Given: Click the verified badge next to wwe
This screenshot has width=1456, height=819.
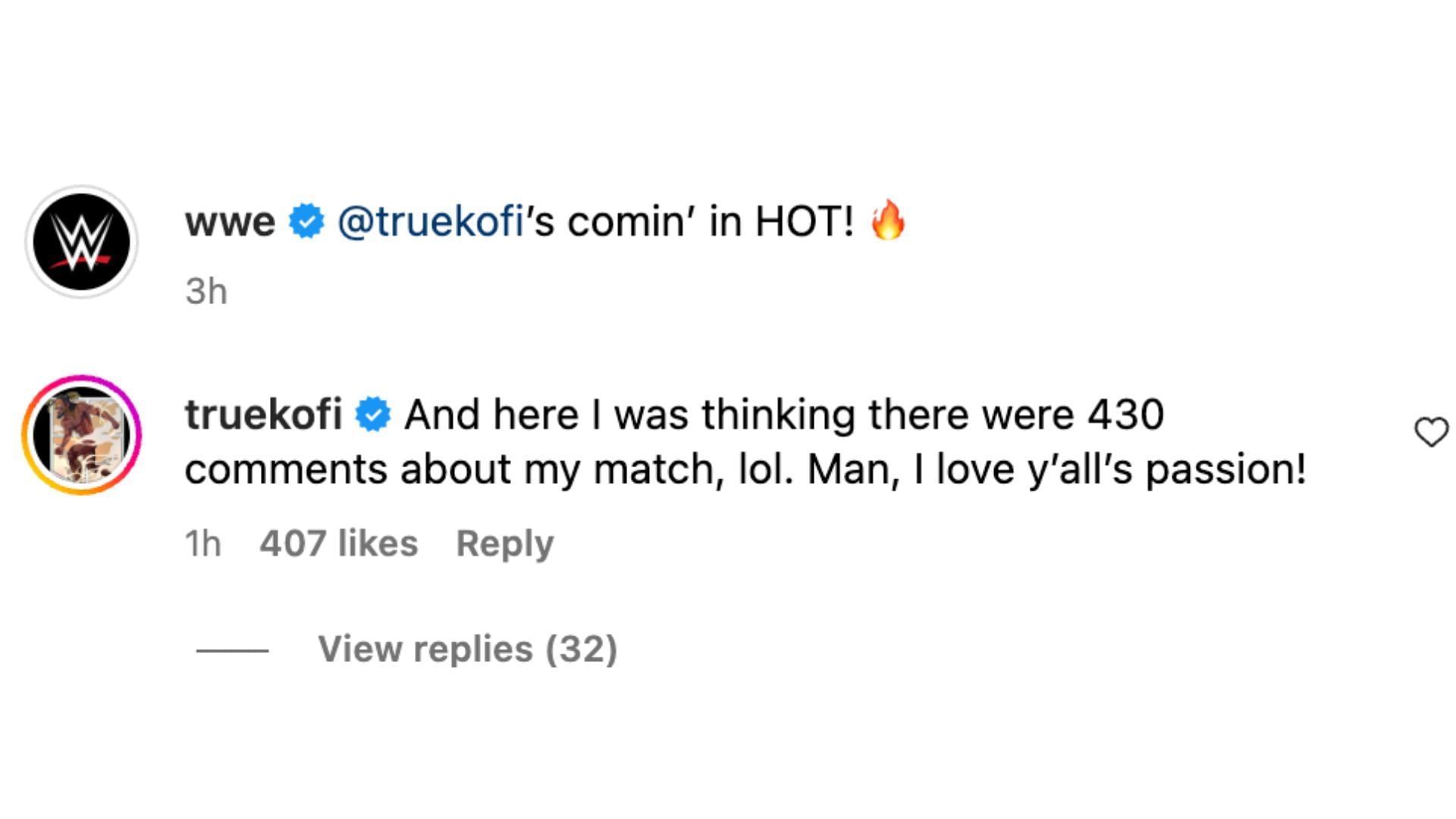Looking at the screenshot, I should click(x=306, y=222).
